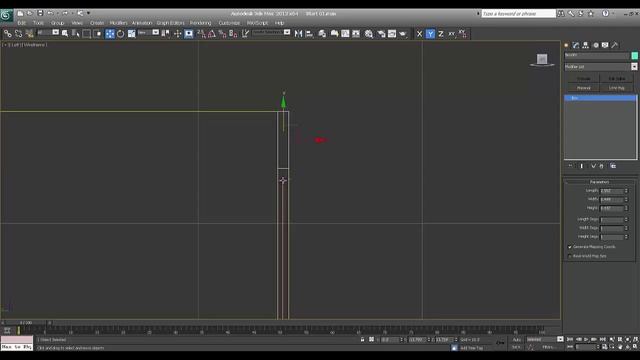Open the Create menu

(97, 23)
